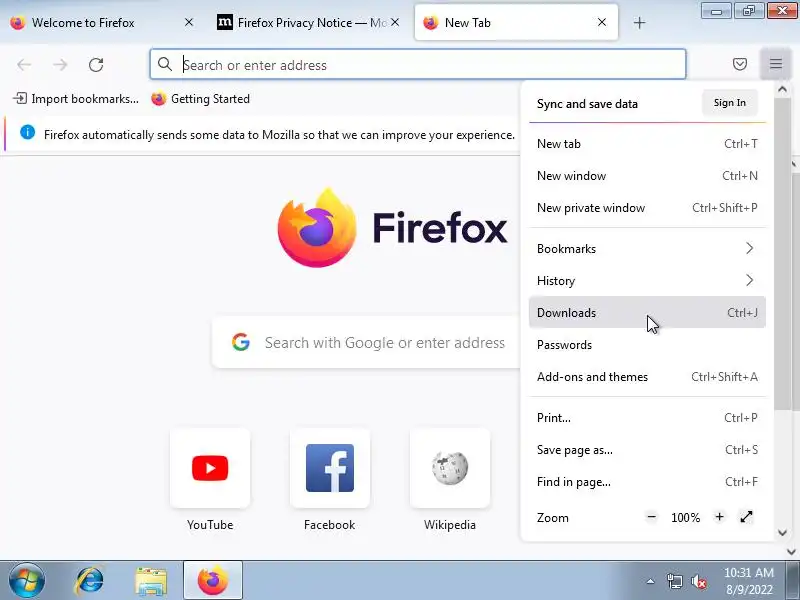Reset zoom by clicking 100%

(x=685, y=517)
